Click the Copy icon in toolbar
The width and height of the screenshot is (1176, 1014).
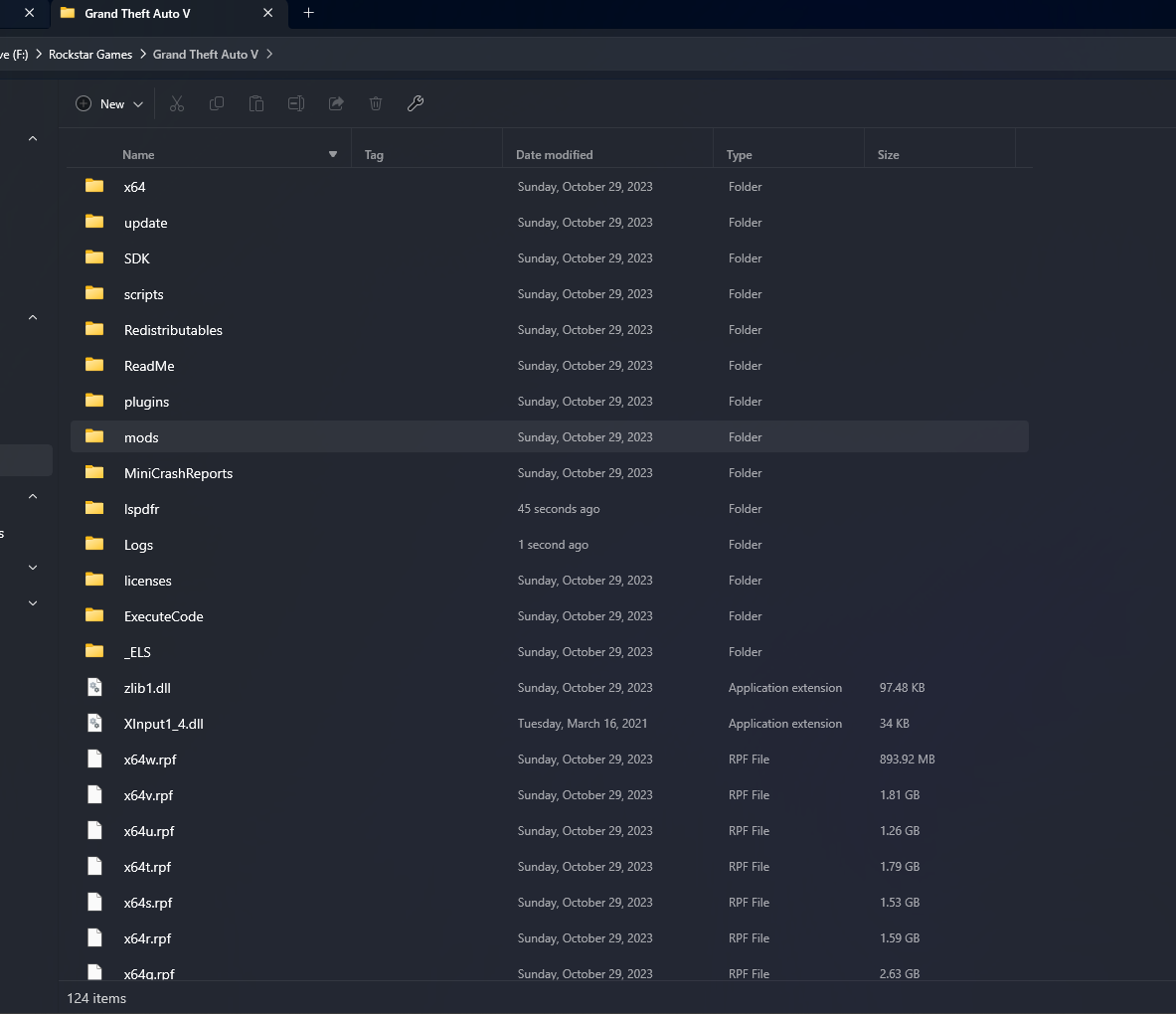[217, 103]
